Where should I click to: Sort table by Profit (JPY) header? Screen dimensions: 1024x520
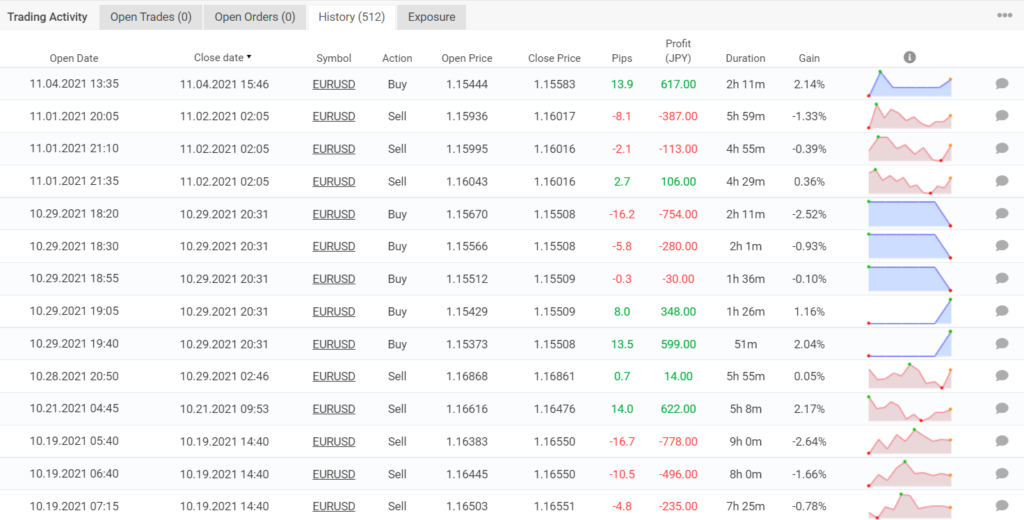[x=678, y=51]
